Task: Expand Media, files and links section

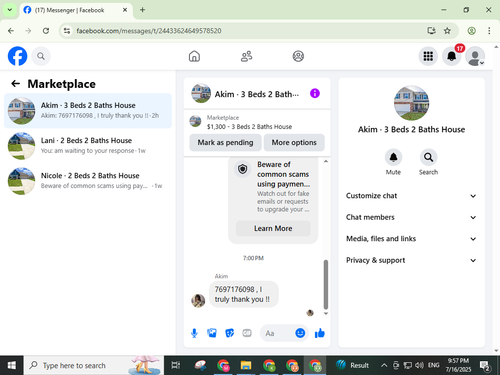Action: click(411, 239)
